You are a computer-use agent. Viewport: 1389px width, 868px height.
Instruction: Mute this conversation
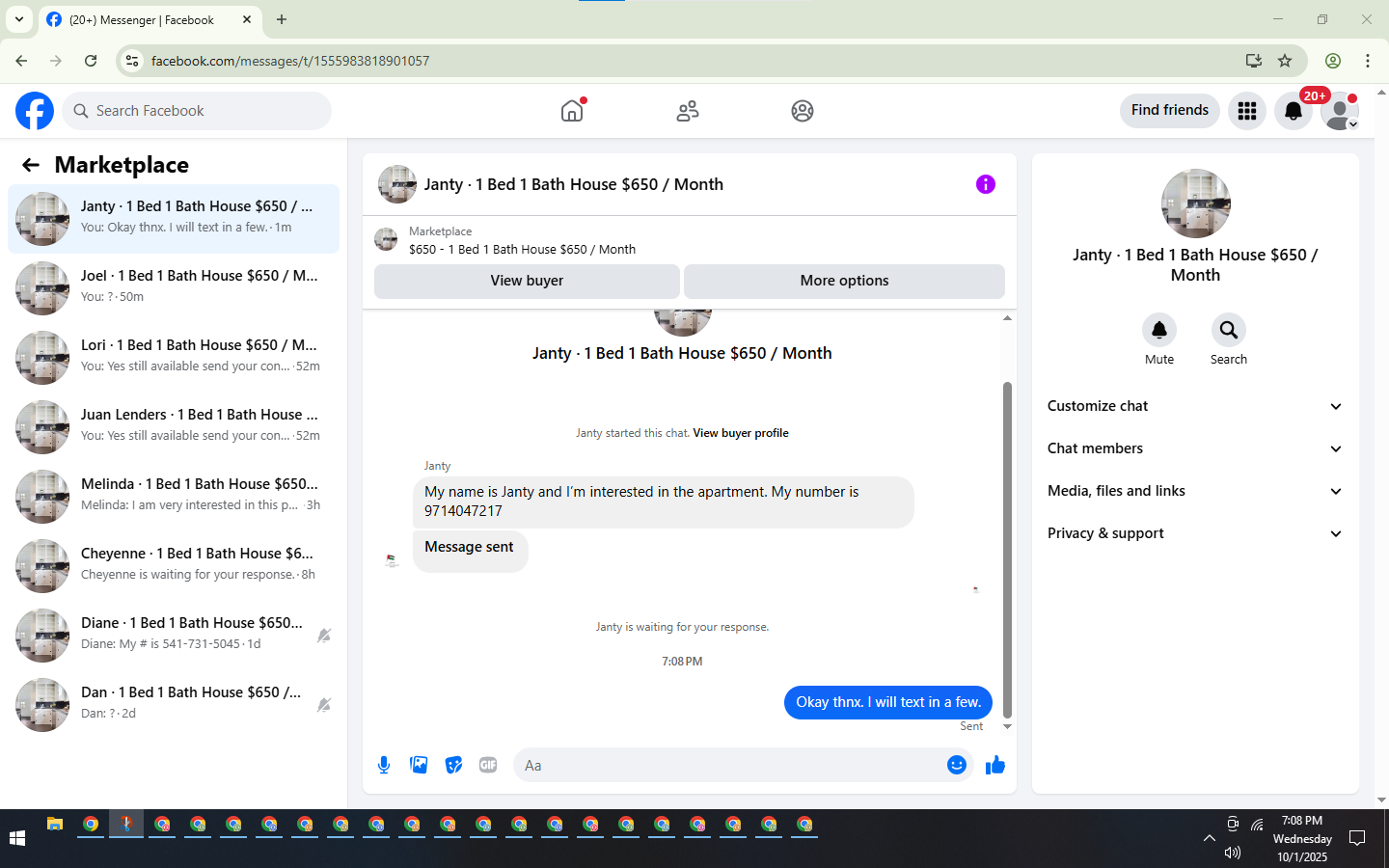tap(1159, 330)
